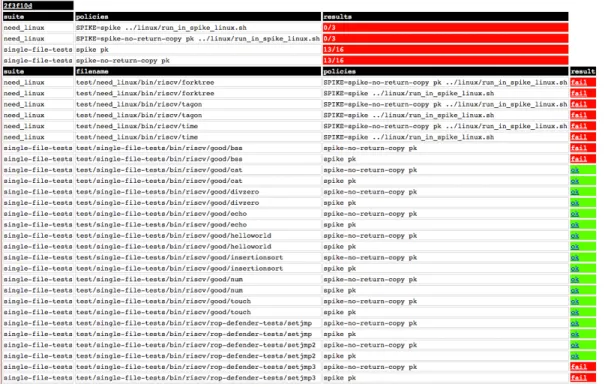Select the filename column header

198,71
